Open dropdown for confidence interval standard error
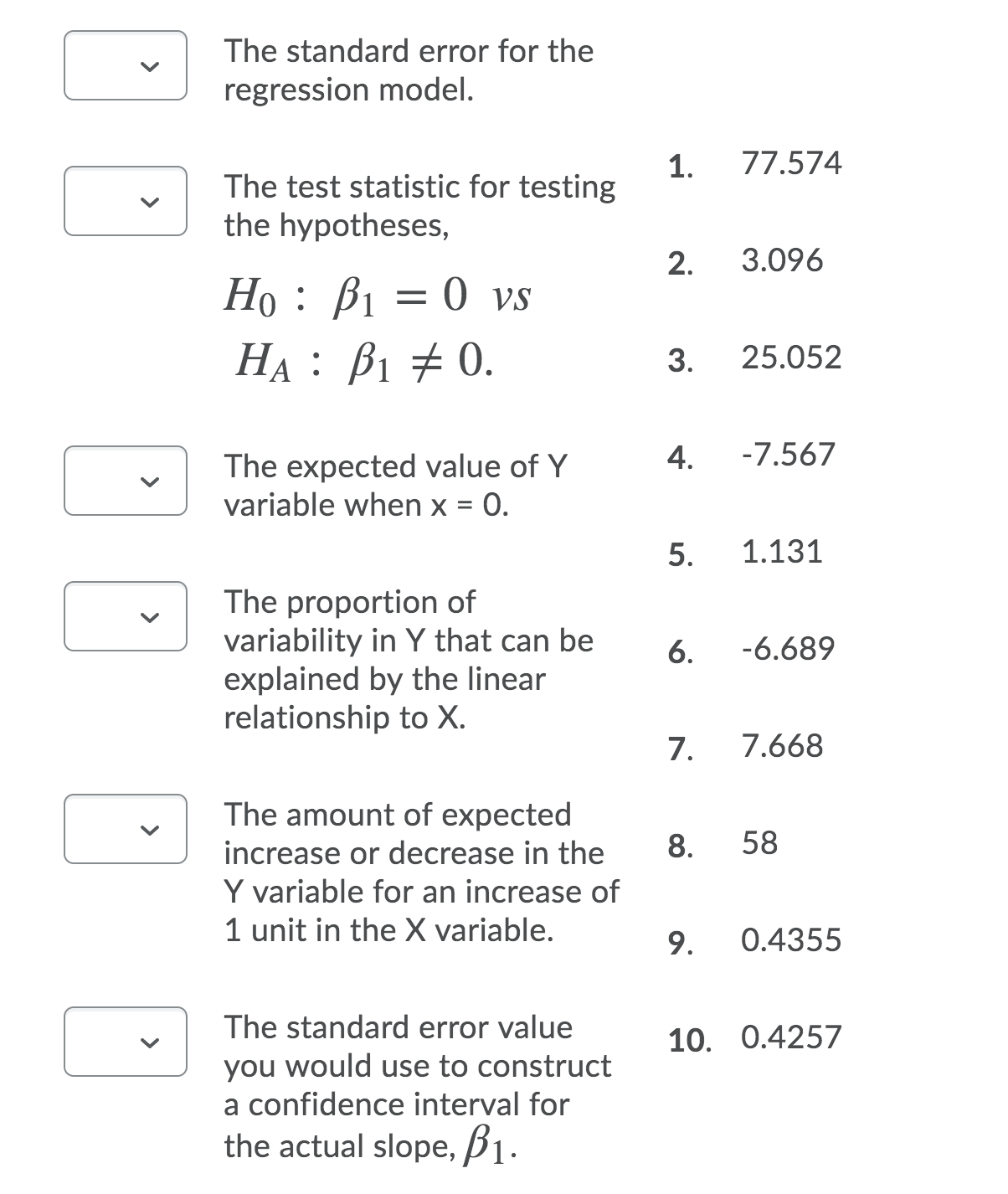The height and width of the screenshot is (1194, 1008). 126,1042
